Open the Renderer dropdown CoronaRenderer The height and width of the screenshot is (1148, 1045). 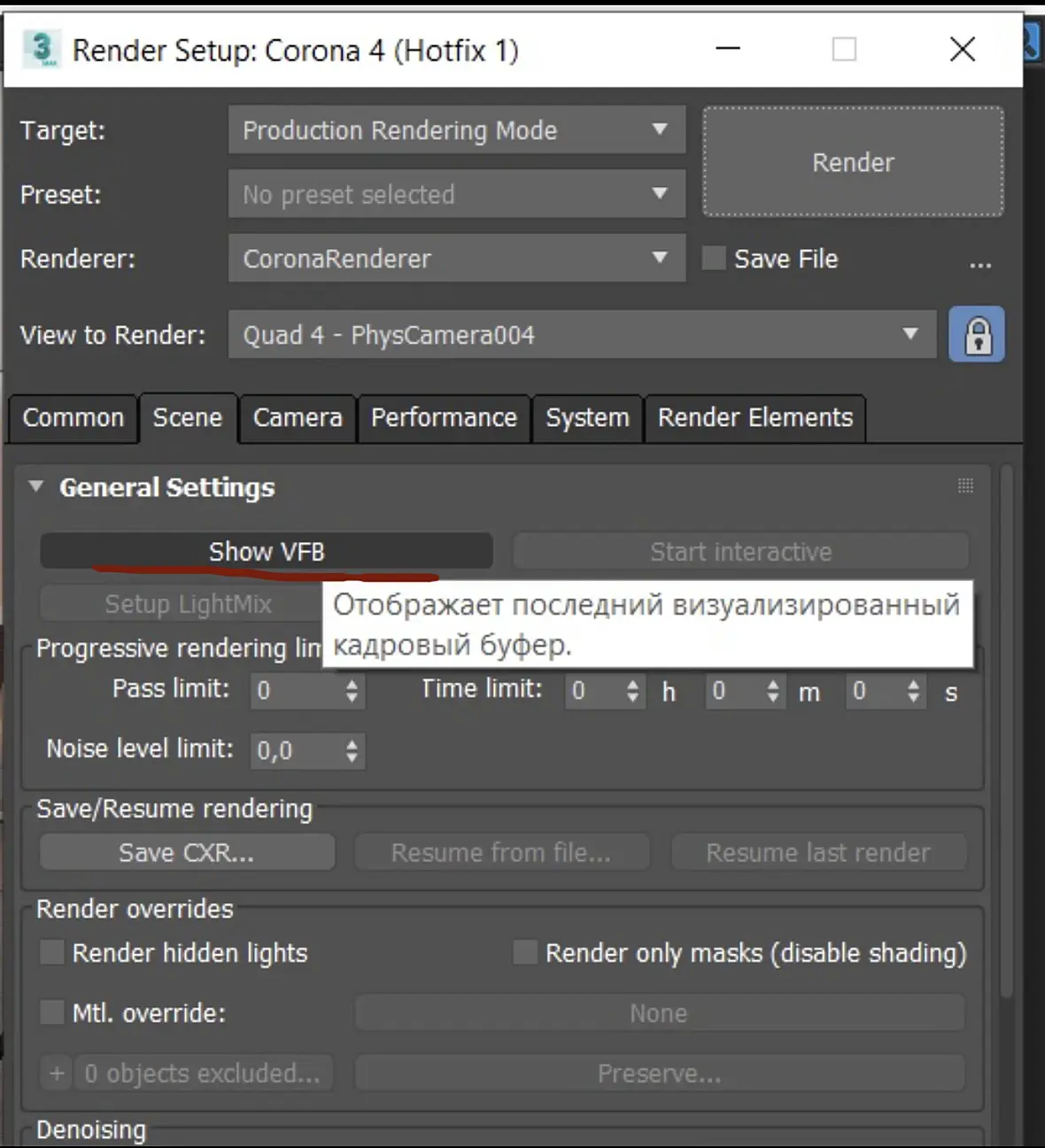[457, 258]
